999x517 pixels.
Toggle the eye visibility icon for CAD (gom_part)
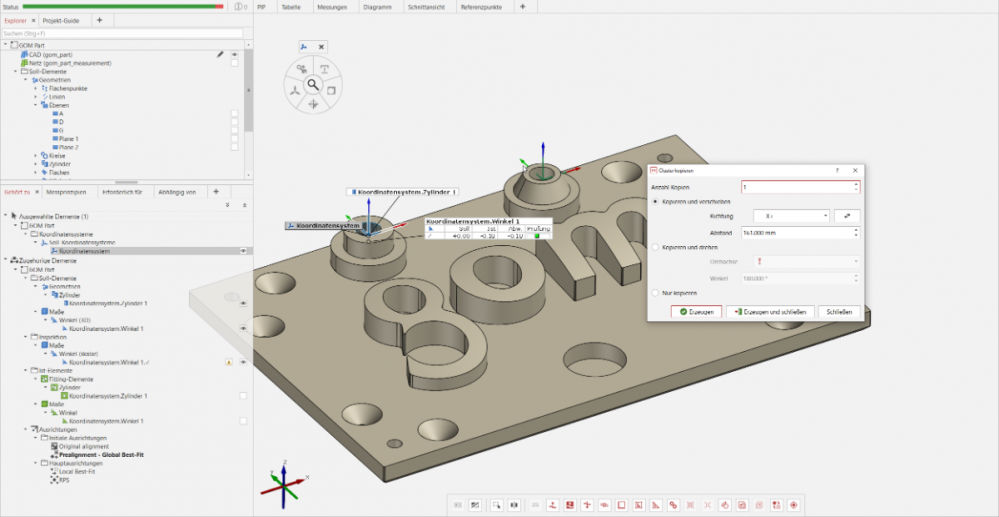tap(235, 54)
